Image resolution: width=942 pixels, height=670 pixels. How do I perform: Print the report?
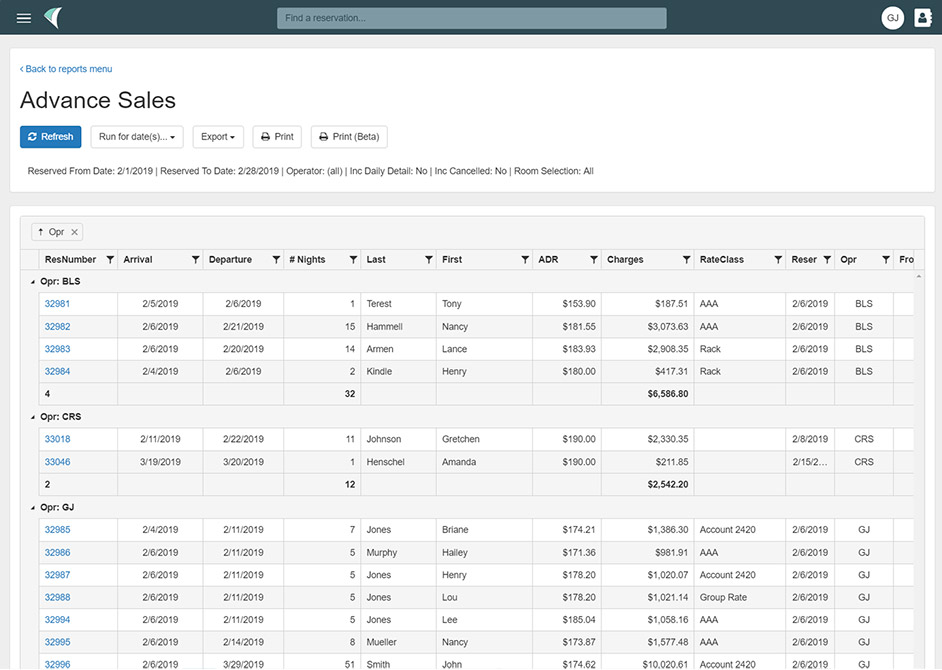277,137
